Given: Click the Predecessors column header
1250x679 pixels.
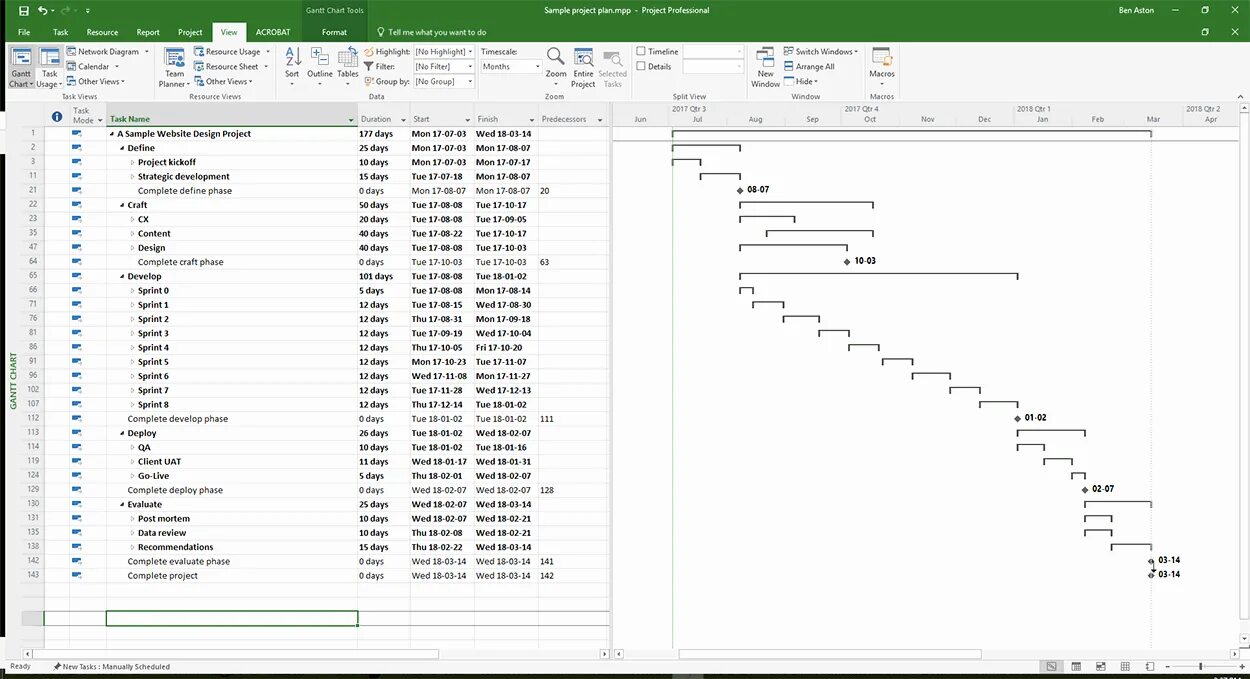Looking at the screenshot, I should [573, 119].
